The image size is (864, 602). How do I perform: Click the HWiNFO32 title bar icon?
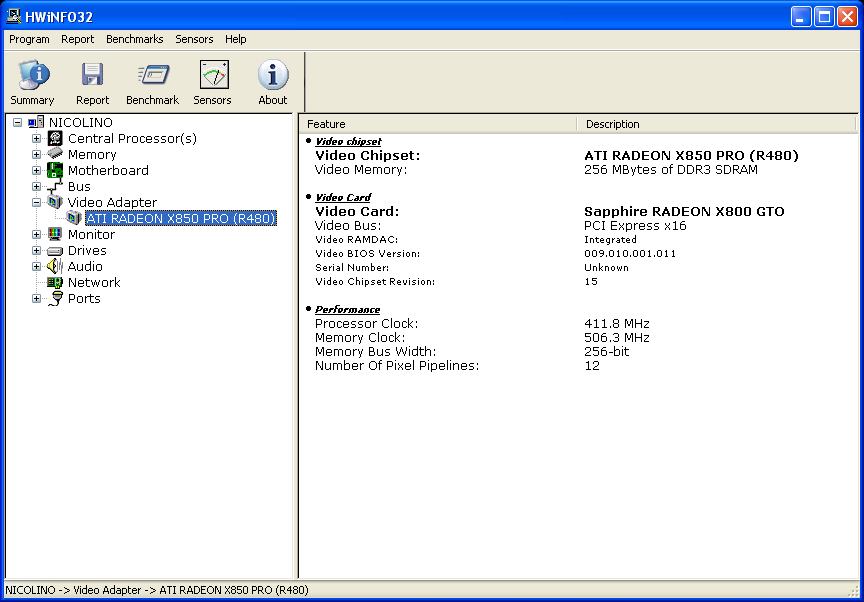14,17
